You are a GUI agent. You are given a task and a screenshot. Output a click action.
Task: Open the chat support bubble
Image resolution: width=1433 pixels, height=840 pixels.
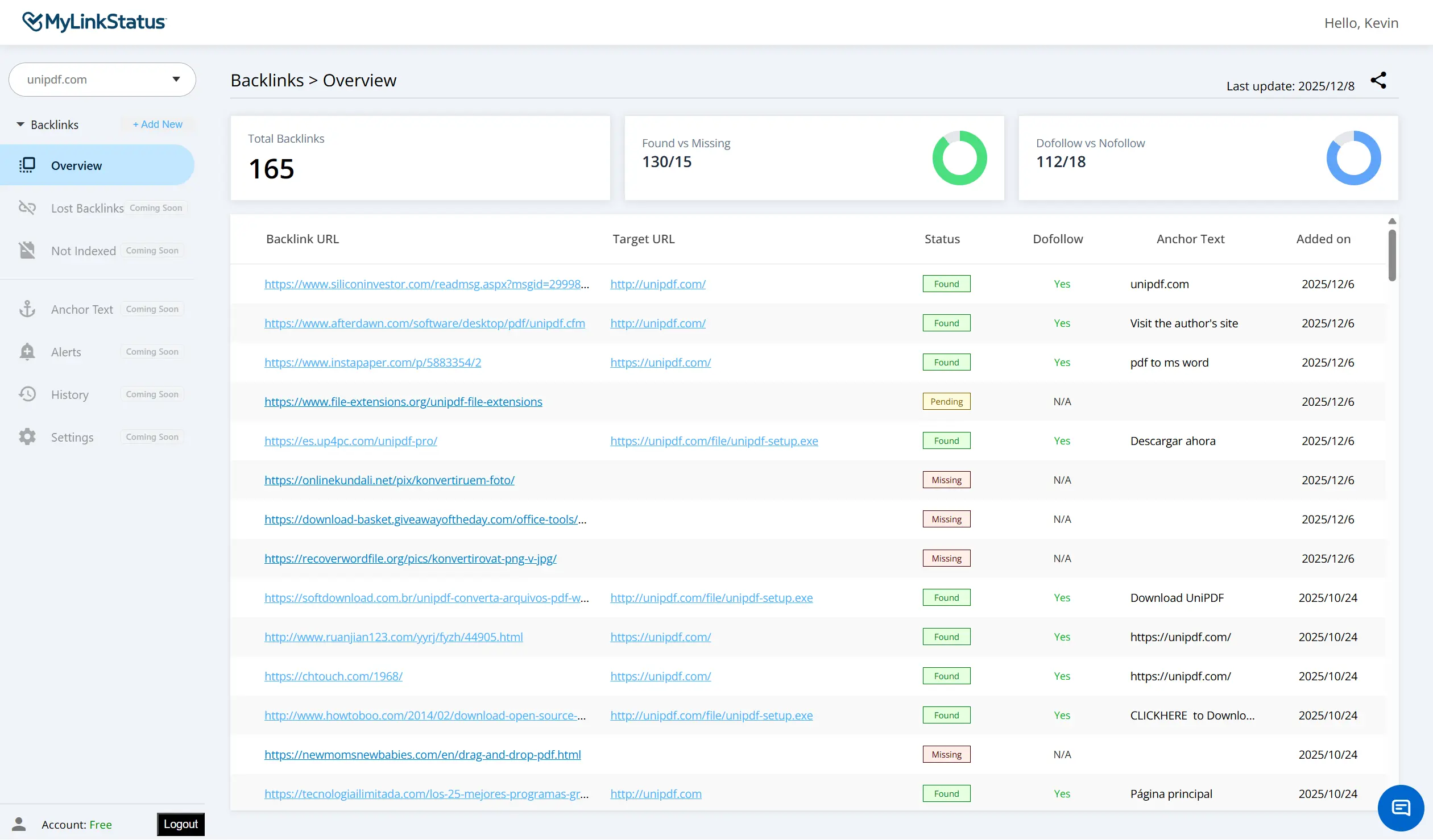click(x=1401, y=807)
